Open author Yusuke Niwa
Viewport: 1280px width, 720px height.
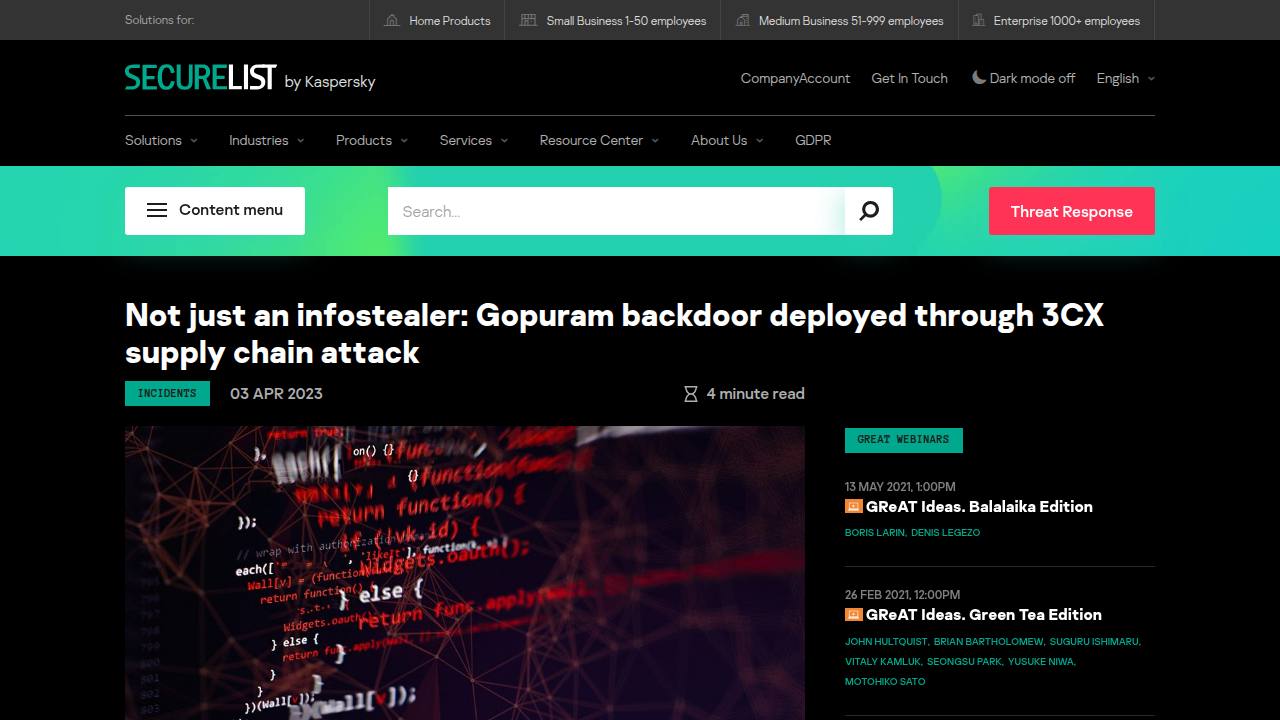(x=1041, y=662)
